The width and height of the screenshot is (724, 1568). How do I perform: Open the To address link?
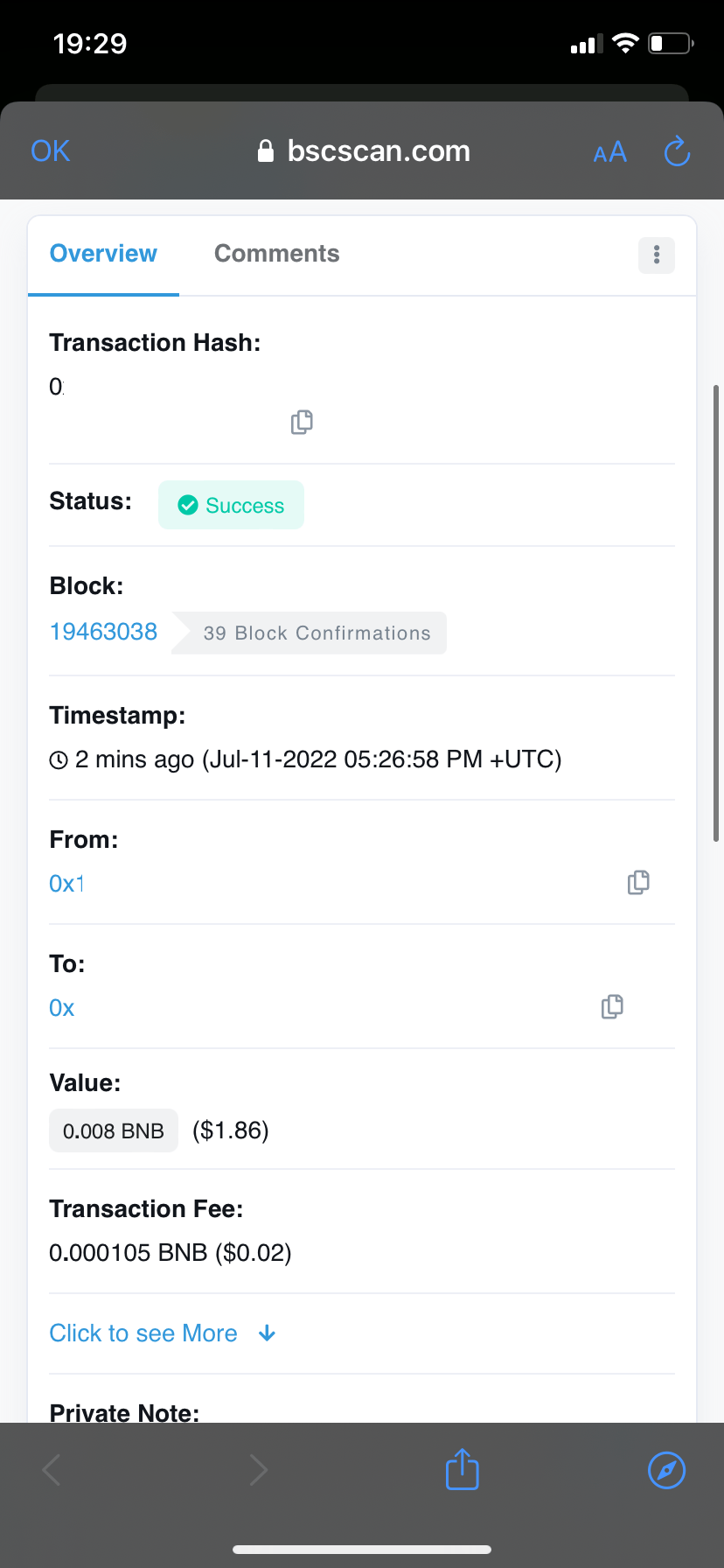[x=62, y=1008]
